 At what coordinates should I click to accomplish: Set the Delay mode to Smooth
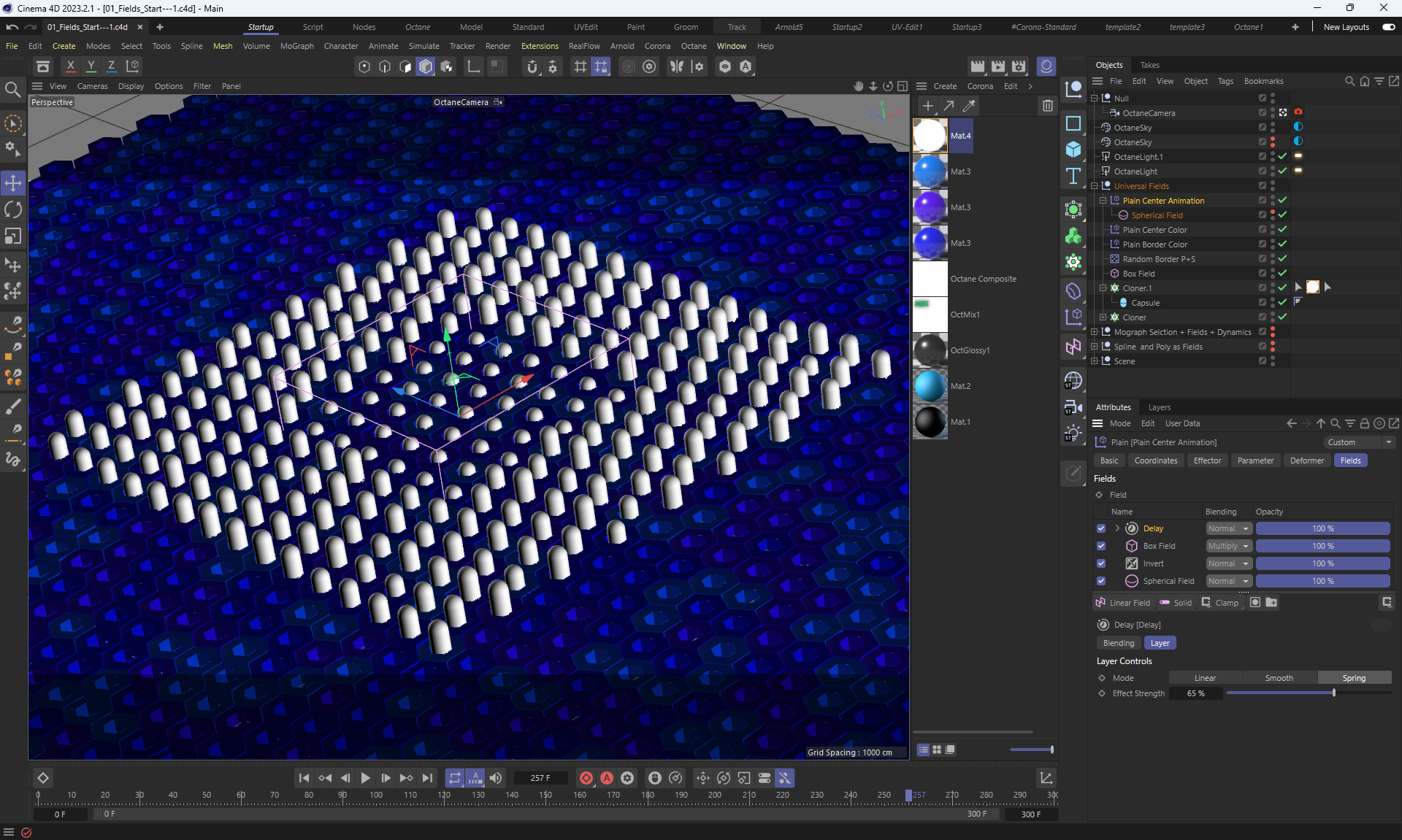click(1279, 678)
